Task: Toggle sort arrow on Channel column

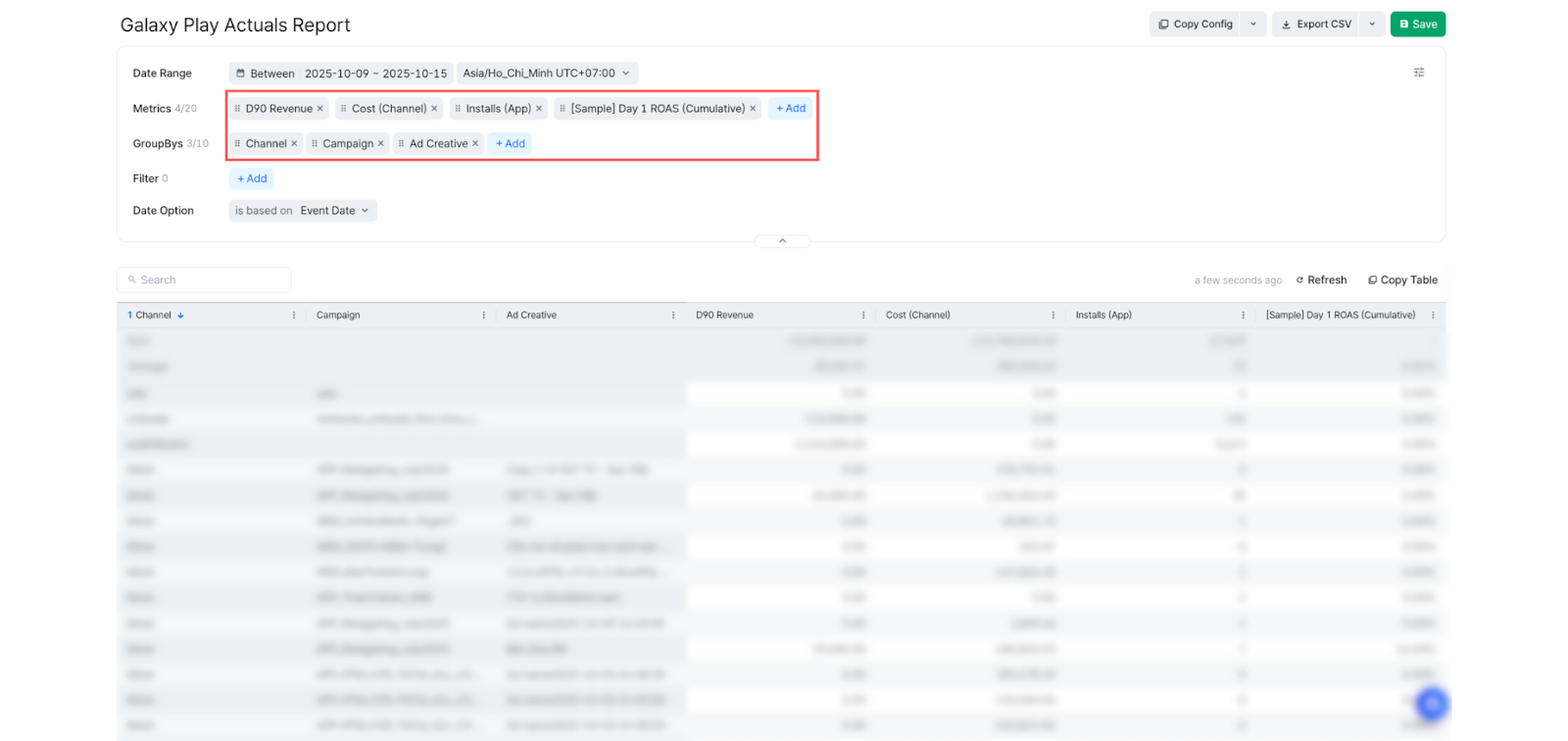Action: pos(180,316)
